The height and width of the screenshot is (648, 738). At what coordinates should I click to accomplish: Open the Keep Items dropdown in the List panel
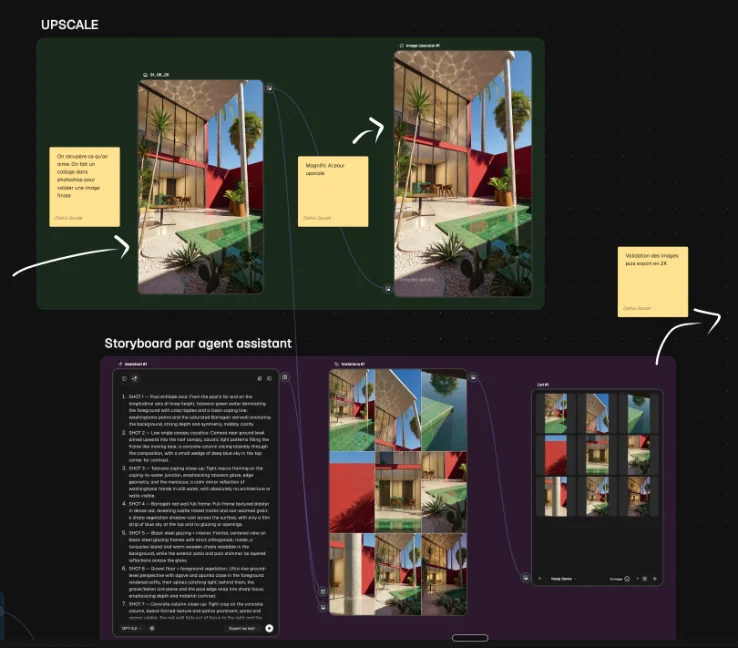pos(563,579)
